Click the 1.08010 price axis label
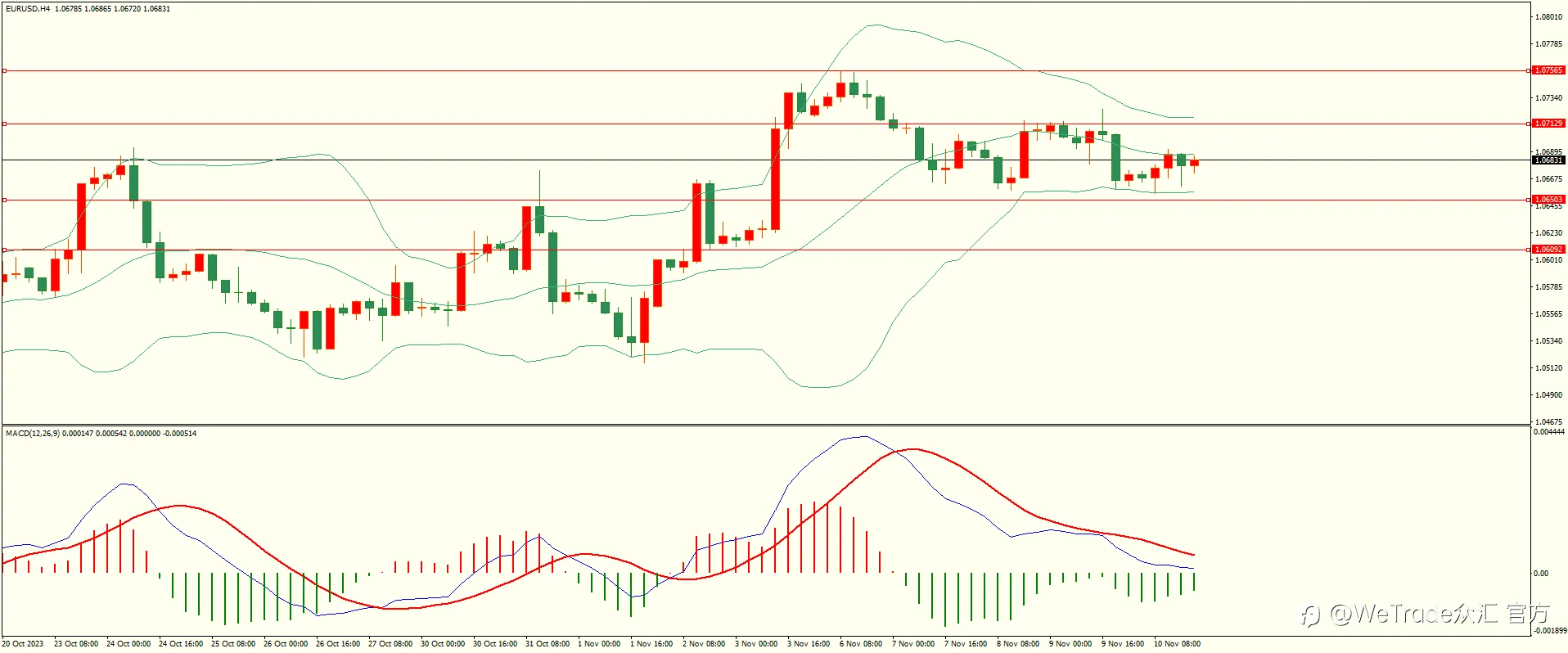 (1548, 17)
